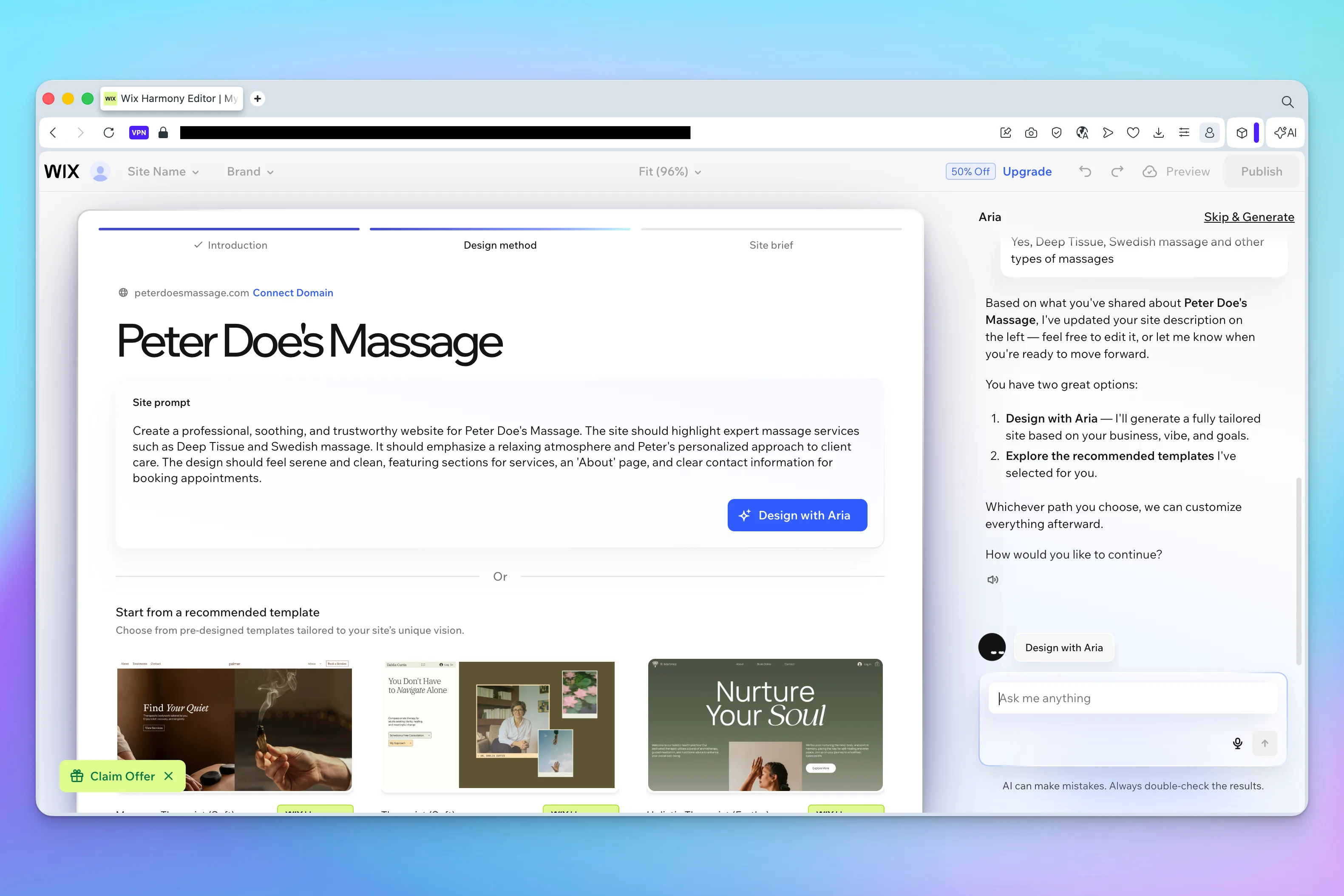
Task: Open browser downloads icon
Action: (1158, 133)
